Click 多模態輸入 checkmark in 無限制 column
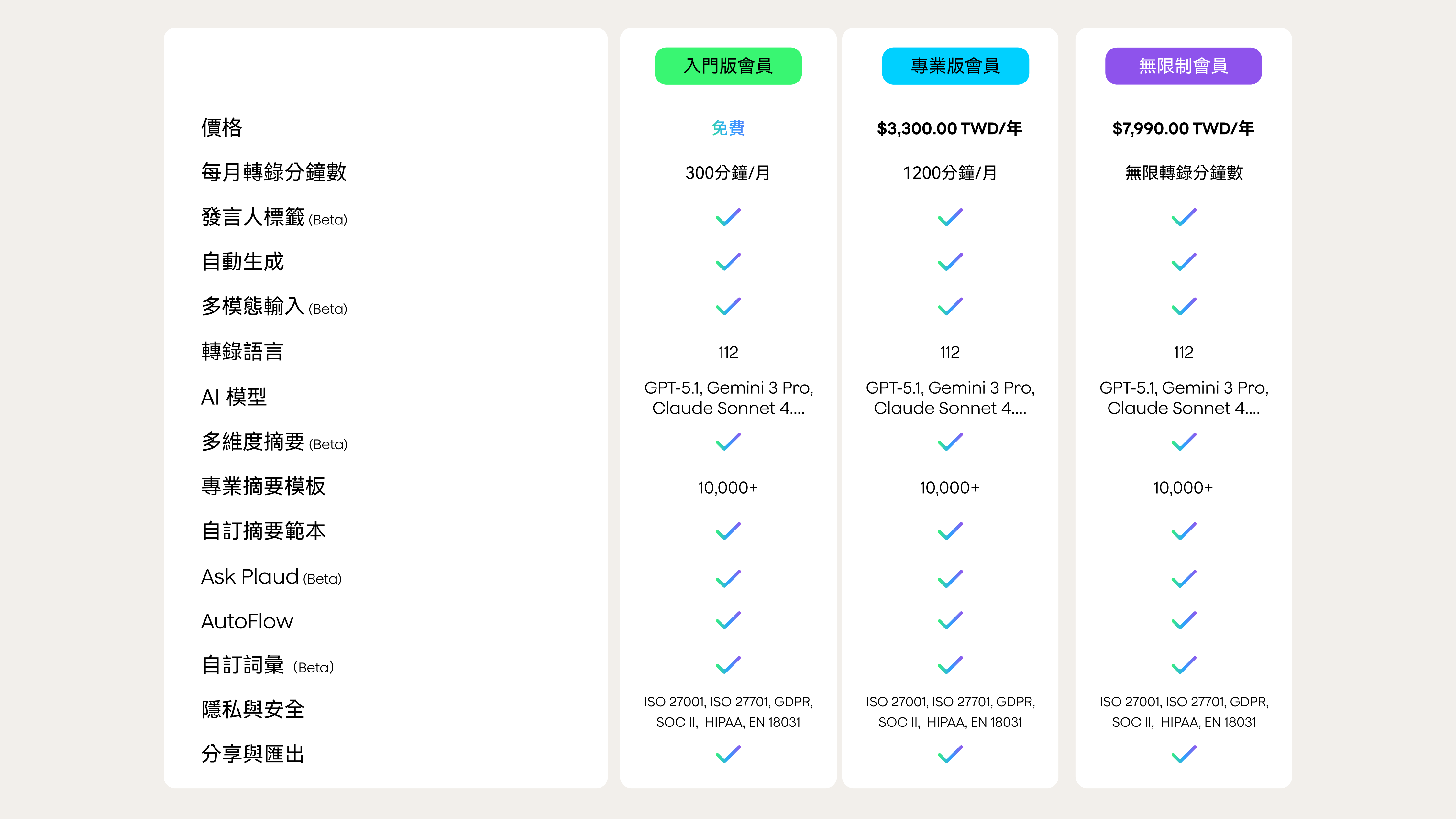Viewport: 1456px width, 819px height. 1184,306
